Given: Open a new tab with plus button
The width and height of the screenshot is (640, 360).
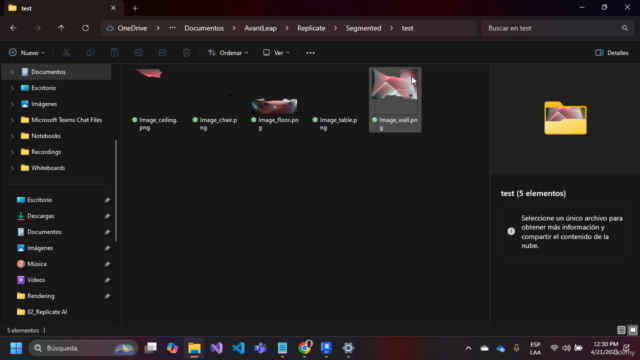Looking at the screenshot, I should pos(135,8).
